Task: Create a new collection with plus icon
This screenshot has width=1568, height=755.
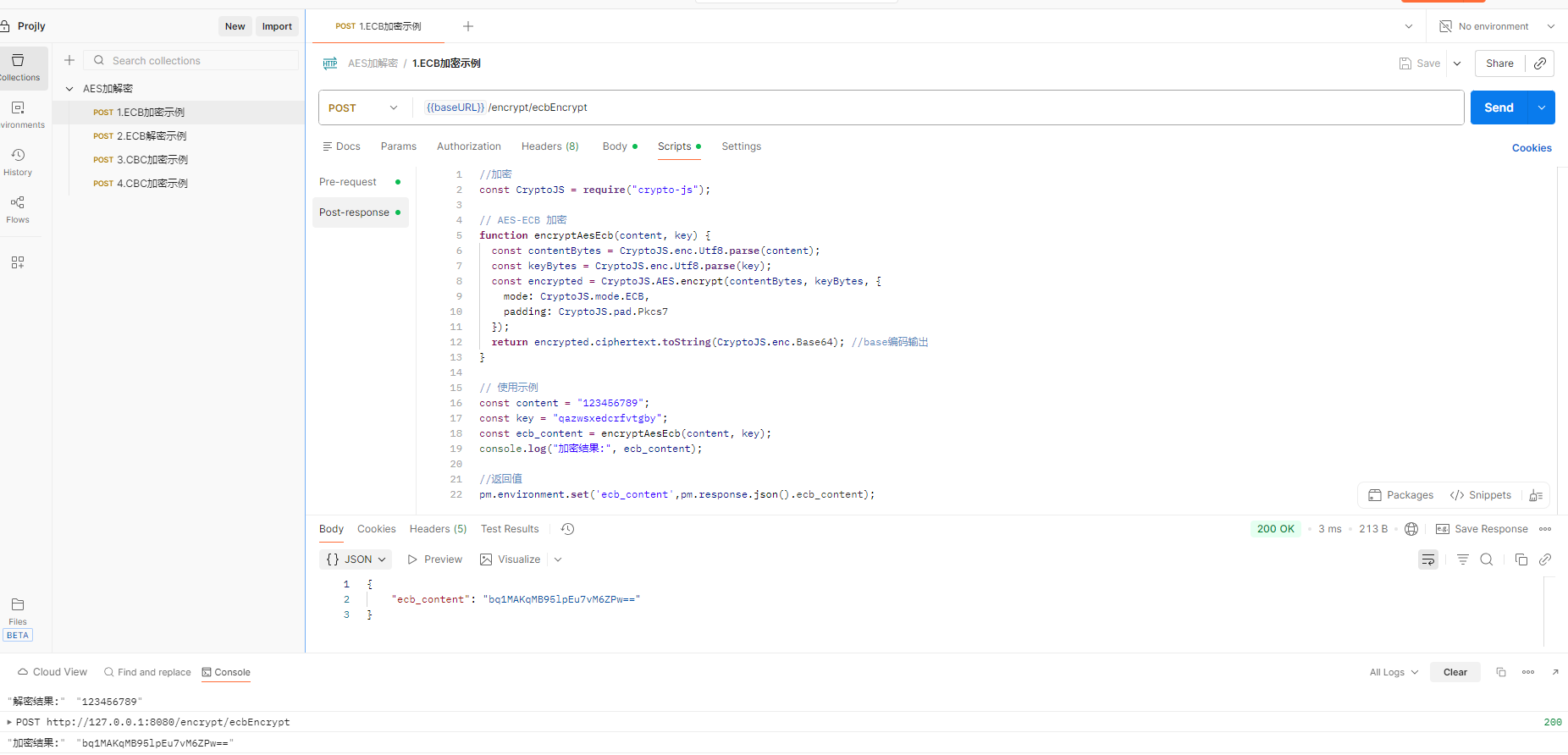Action: pyautogui.click(x=69, y=60)
